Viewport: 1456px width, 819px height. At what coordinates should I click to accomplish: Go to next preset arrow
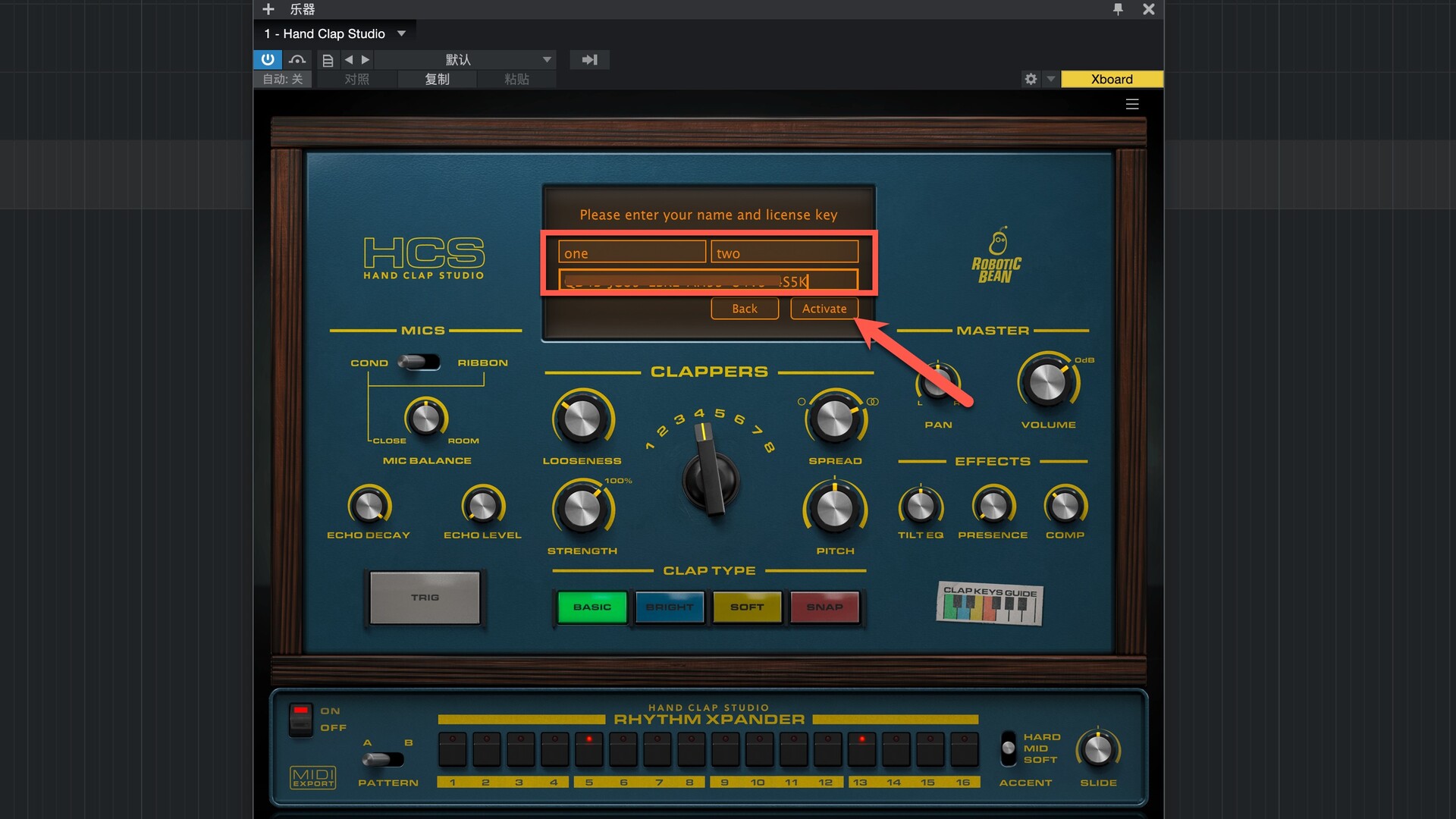click(x=366, y=59)
